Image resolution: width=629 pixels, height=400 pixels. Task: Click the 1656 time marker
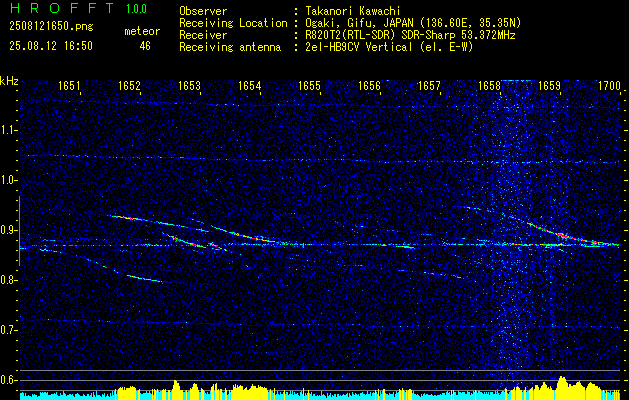click(369, 85)
